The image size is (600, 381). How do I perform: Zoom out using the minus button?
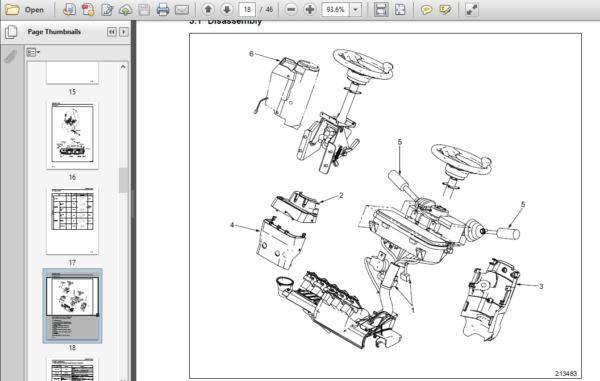click(291, 10)
